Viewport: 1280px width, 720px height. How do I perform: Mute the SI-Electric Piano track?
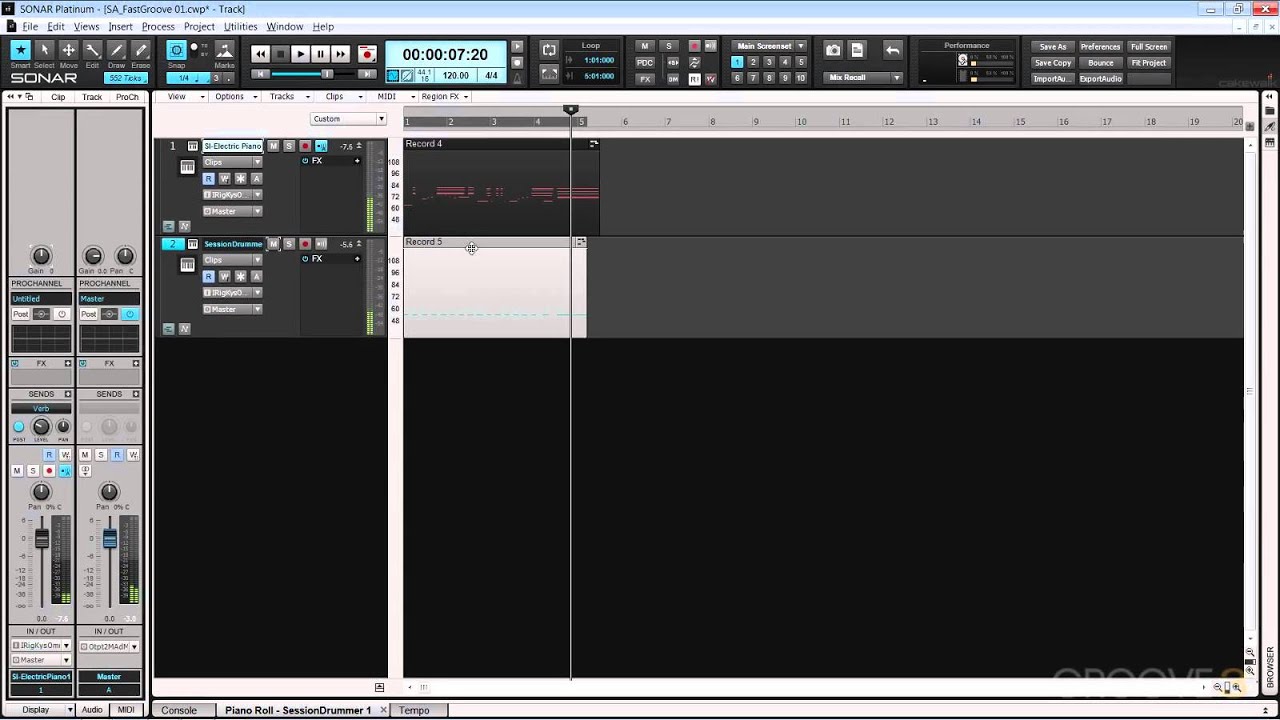click(x=273, y=146)
